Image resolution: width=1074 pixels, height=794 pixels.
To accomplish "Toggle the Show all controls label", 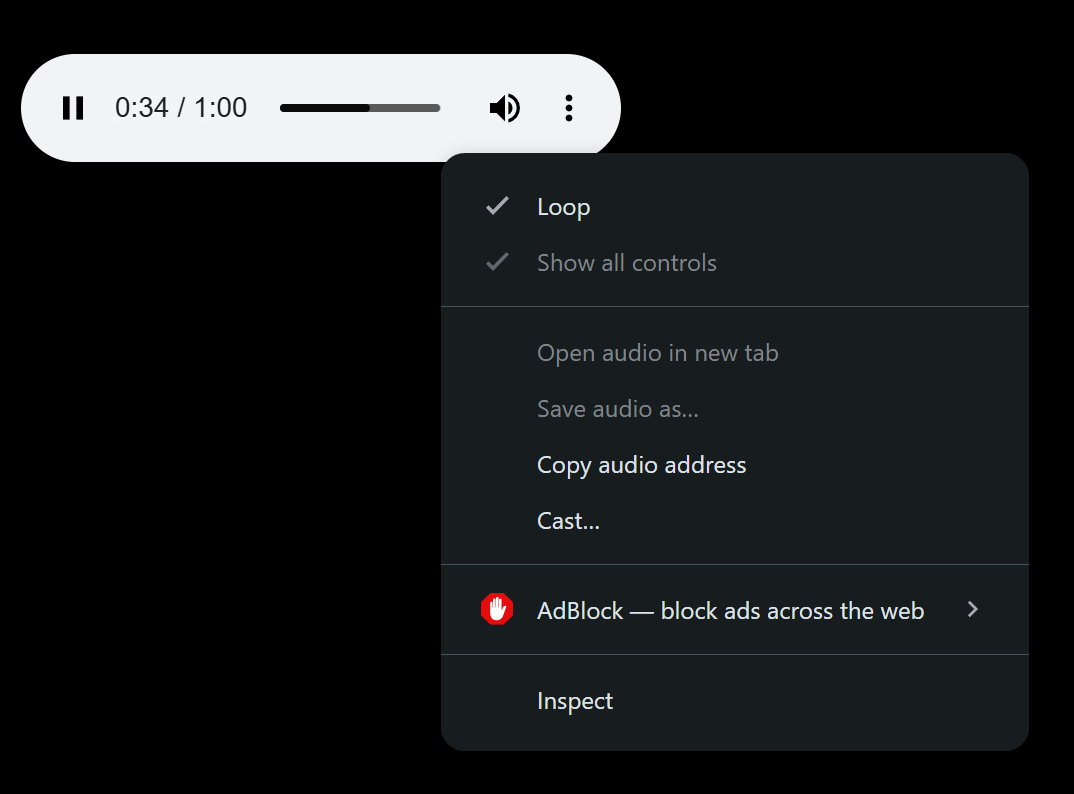I will tap(627, 263).
